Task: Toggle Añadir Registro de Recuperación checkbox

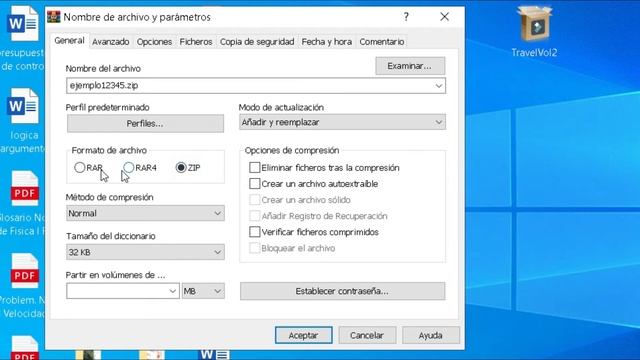Action: click(x=254, y=216)
